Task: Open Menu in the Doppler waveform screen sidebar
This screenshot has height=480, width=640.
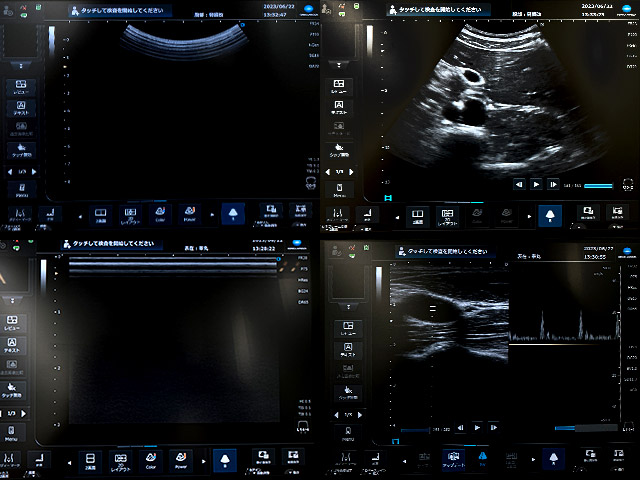Action: click(x=348, y=433)
